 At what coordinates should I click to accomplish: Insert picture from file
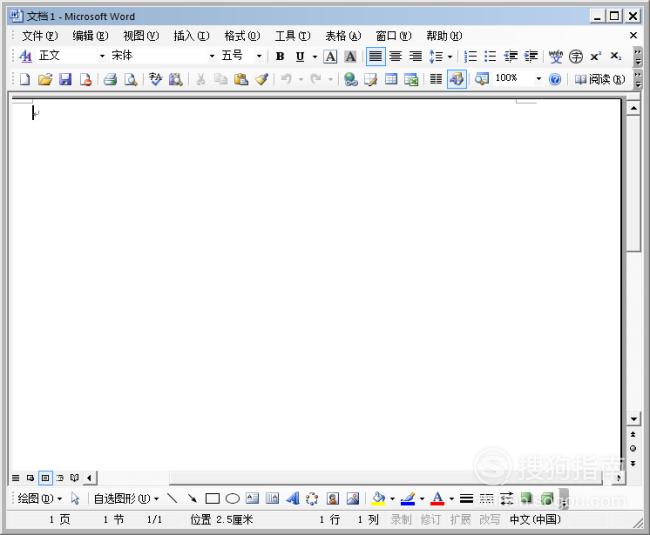pyautogui.click(x=353, y=498)
